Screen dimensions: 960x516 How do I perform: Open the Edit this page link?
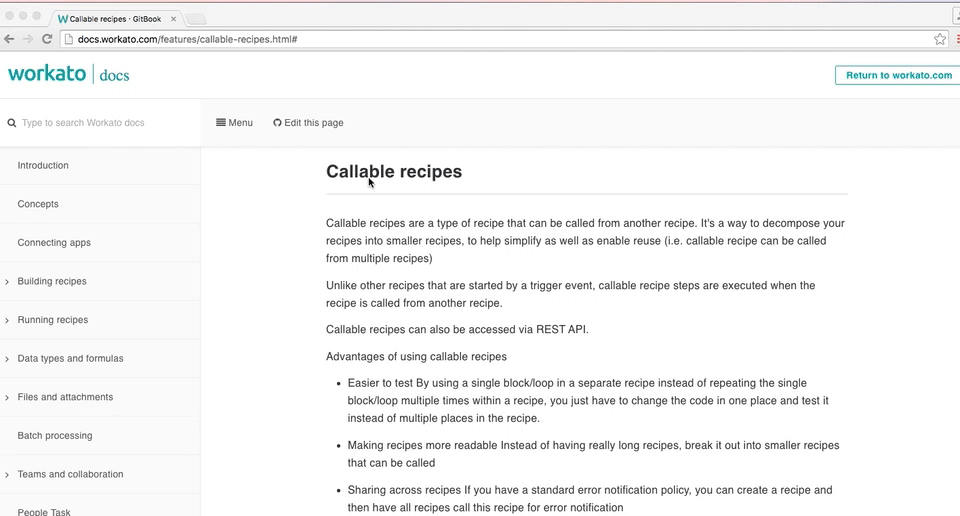click(308, 123)
